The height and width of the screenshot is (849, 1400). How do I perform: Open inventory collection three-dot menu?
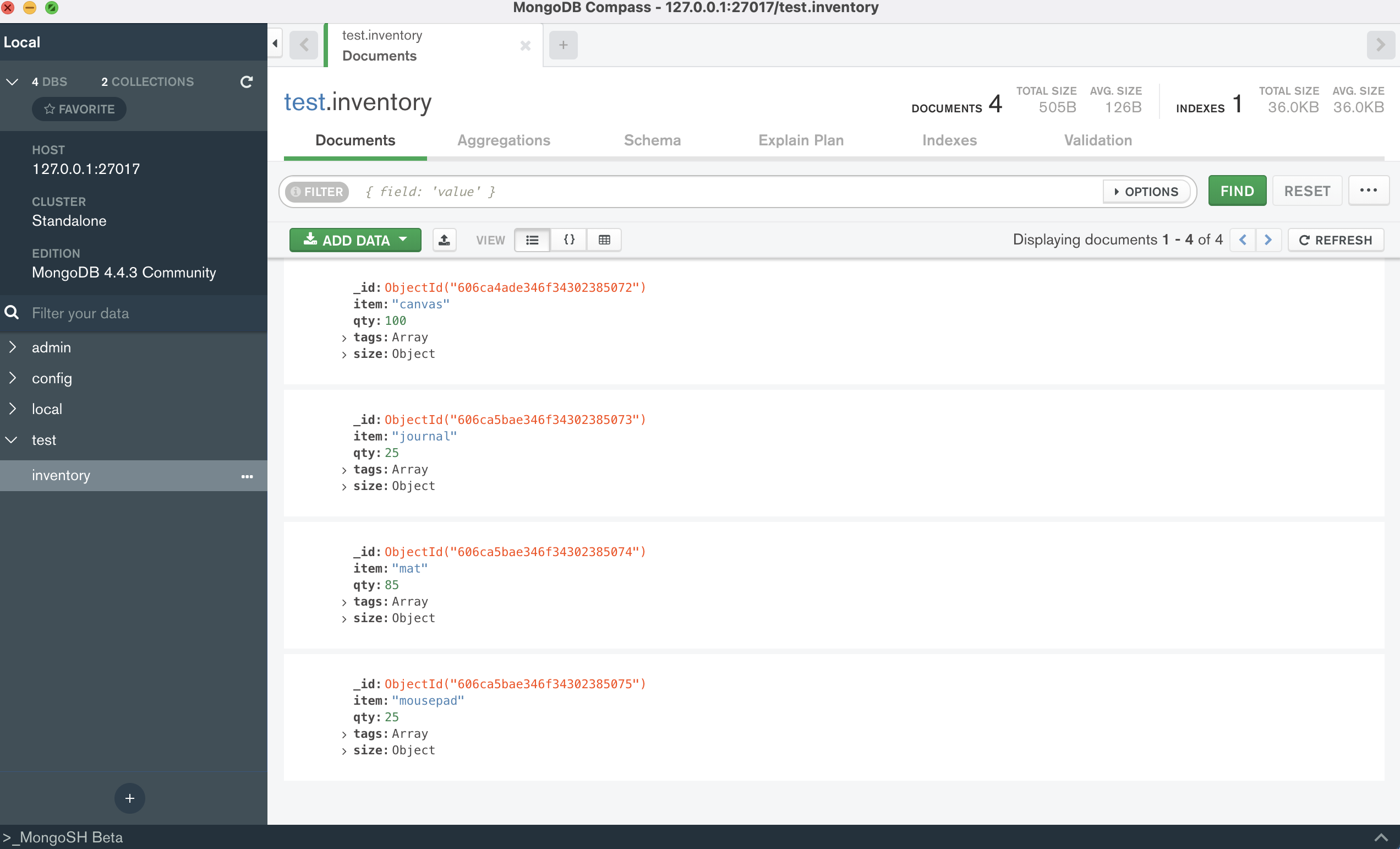247,476
